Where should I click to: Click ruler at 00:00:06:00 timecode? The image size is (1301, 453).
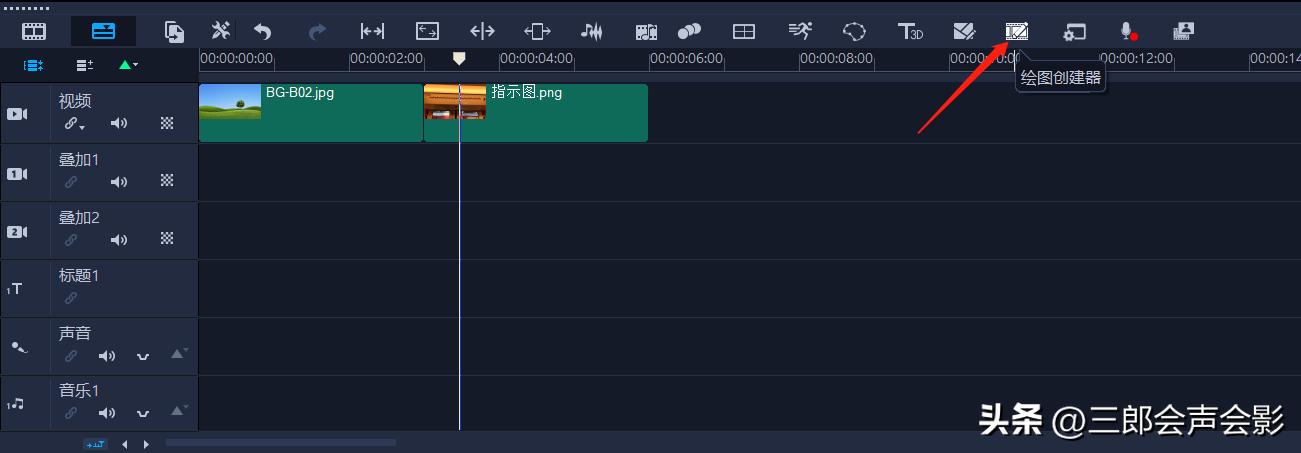click(686, 59)
